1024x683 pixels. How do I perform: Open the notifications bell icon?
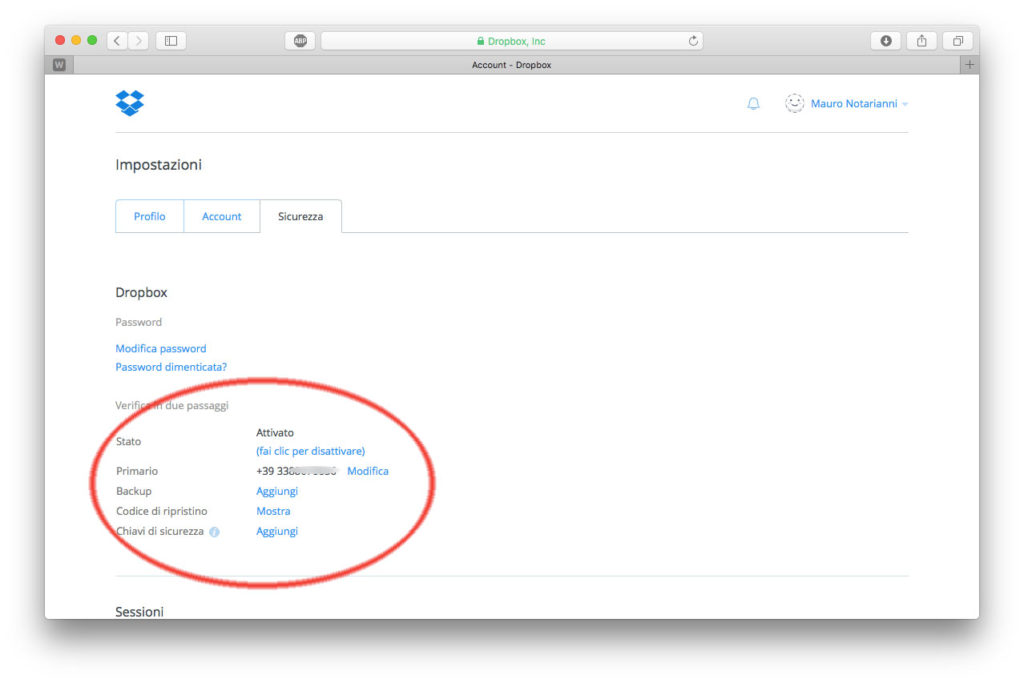point(754,103)
